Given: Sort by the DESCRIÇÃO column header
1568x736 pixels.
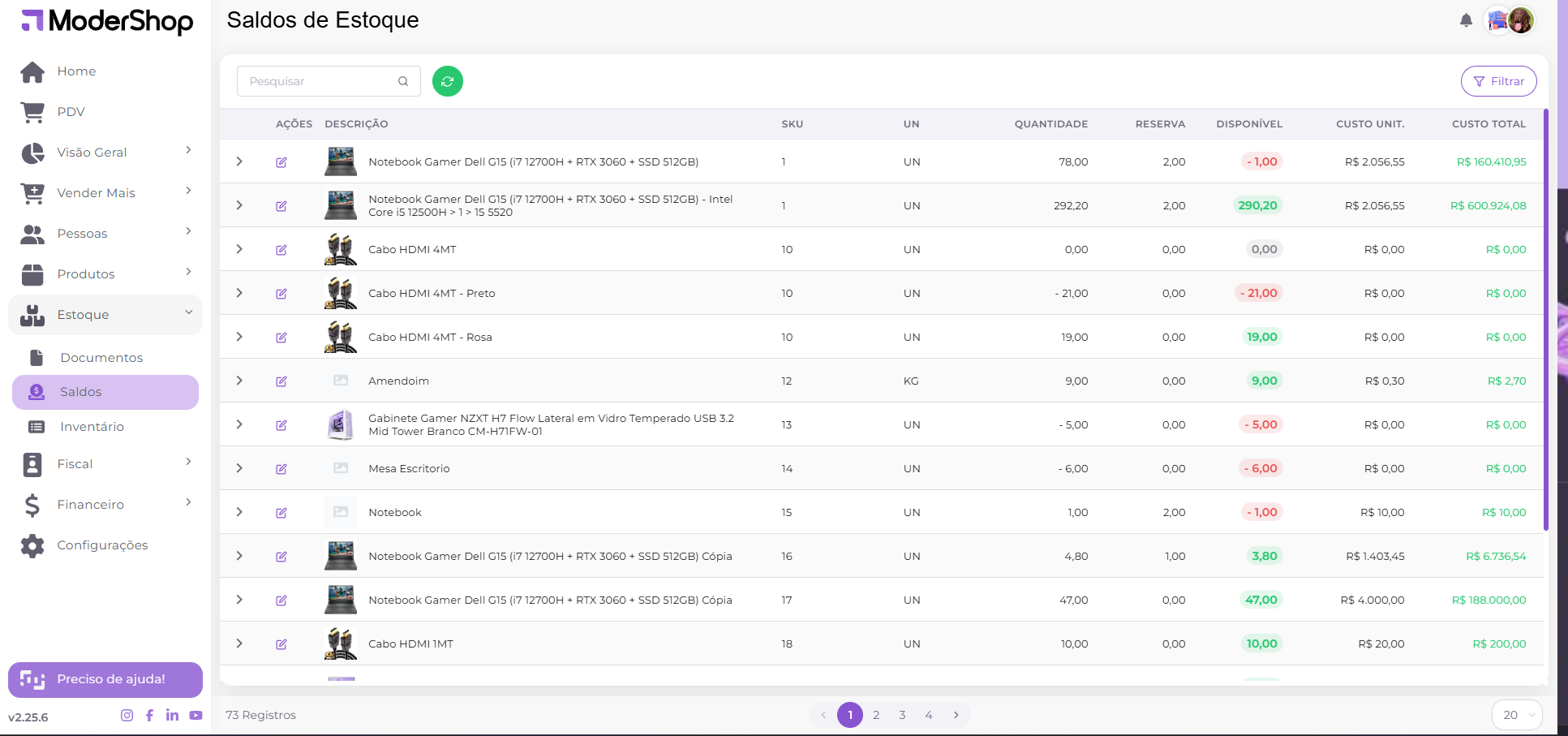Looking at the screenshot, I should click(x=356, y=124).
